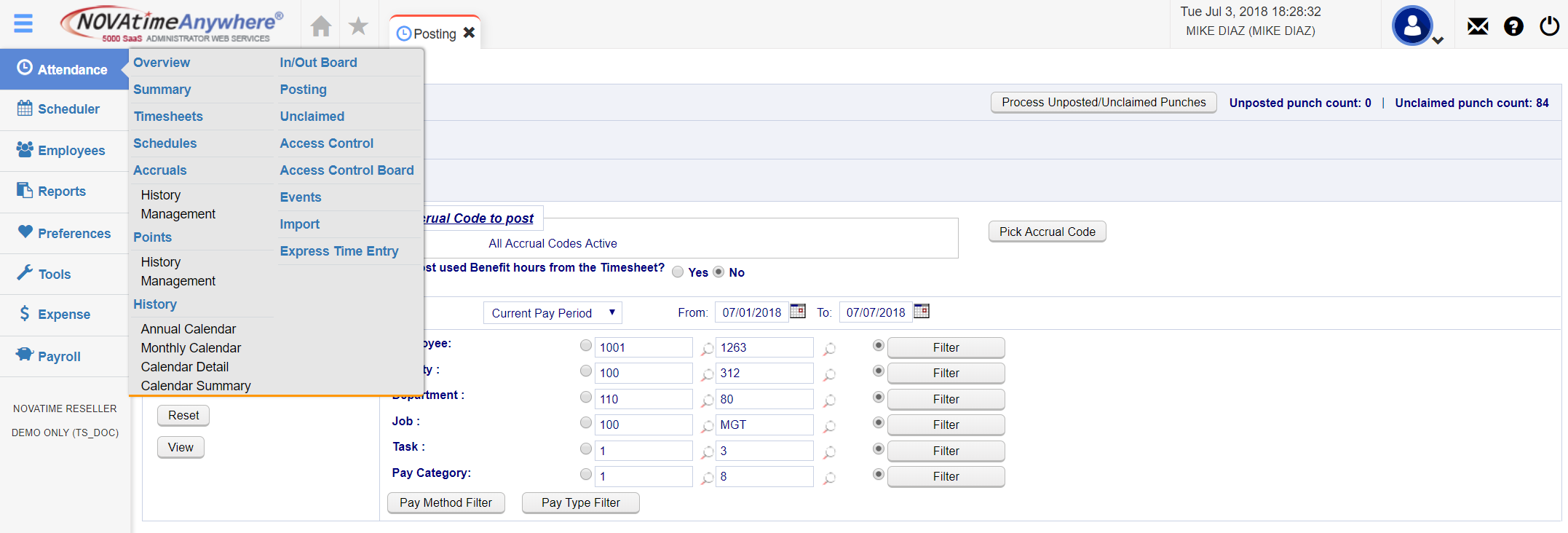Click the Pick Accrual Code button
1568x533 pixels.
pyautogui.click(x=1047, y=232)
